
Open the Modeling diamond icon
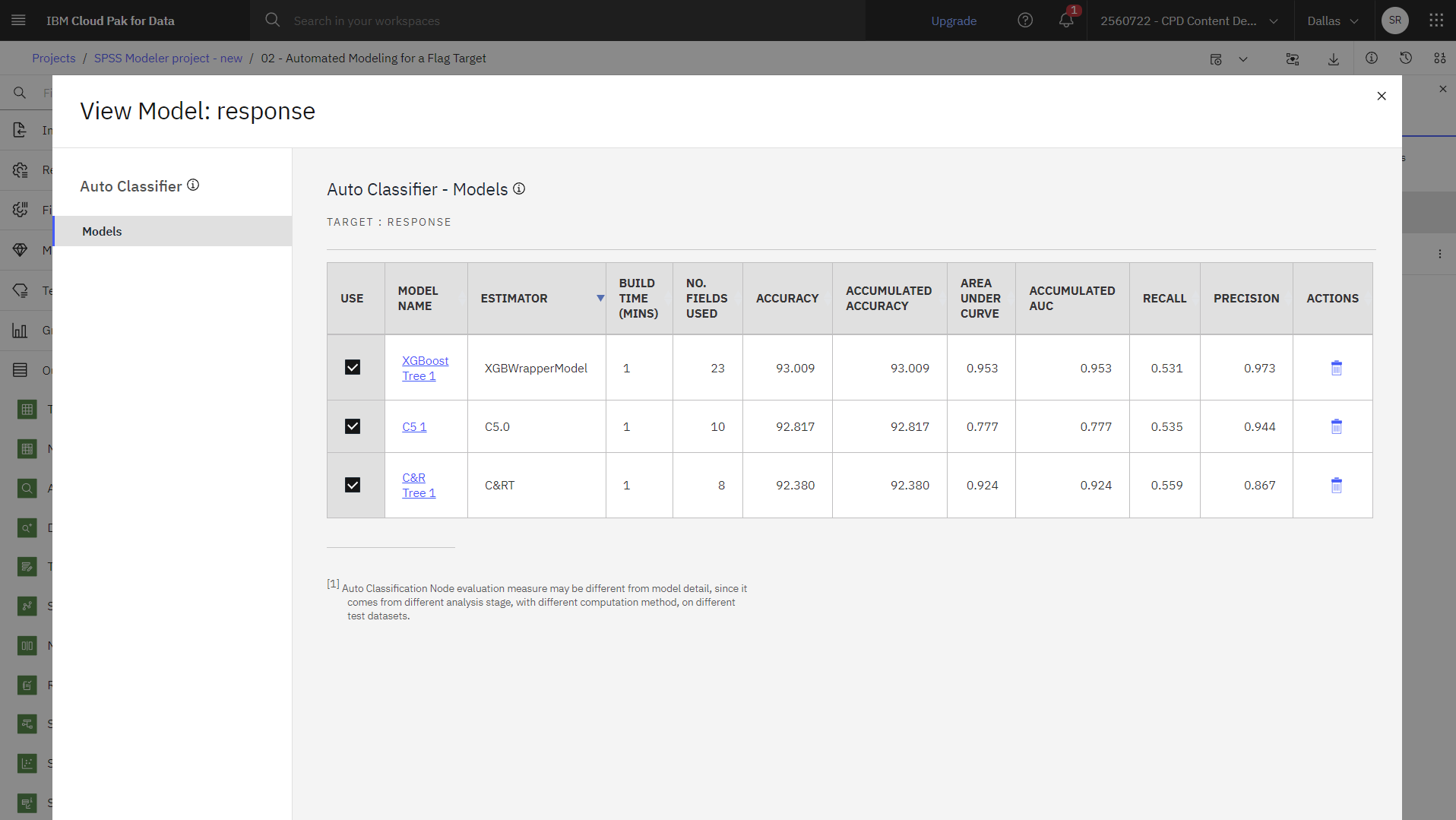pos(21,250)
